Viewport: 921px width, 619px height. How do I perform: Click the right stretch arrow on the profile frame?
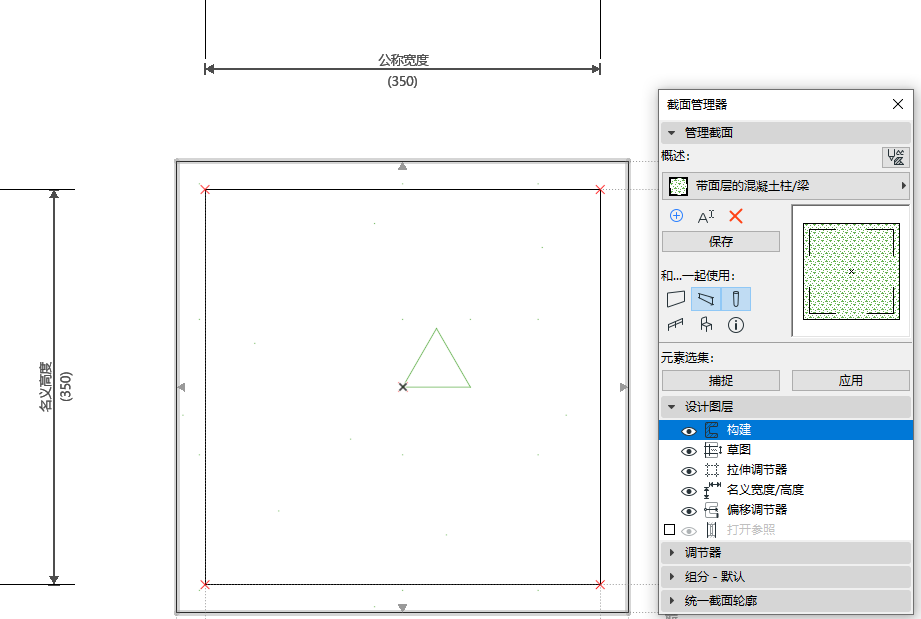click(x=624, y=387)
